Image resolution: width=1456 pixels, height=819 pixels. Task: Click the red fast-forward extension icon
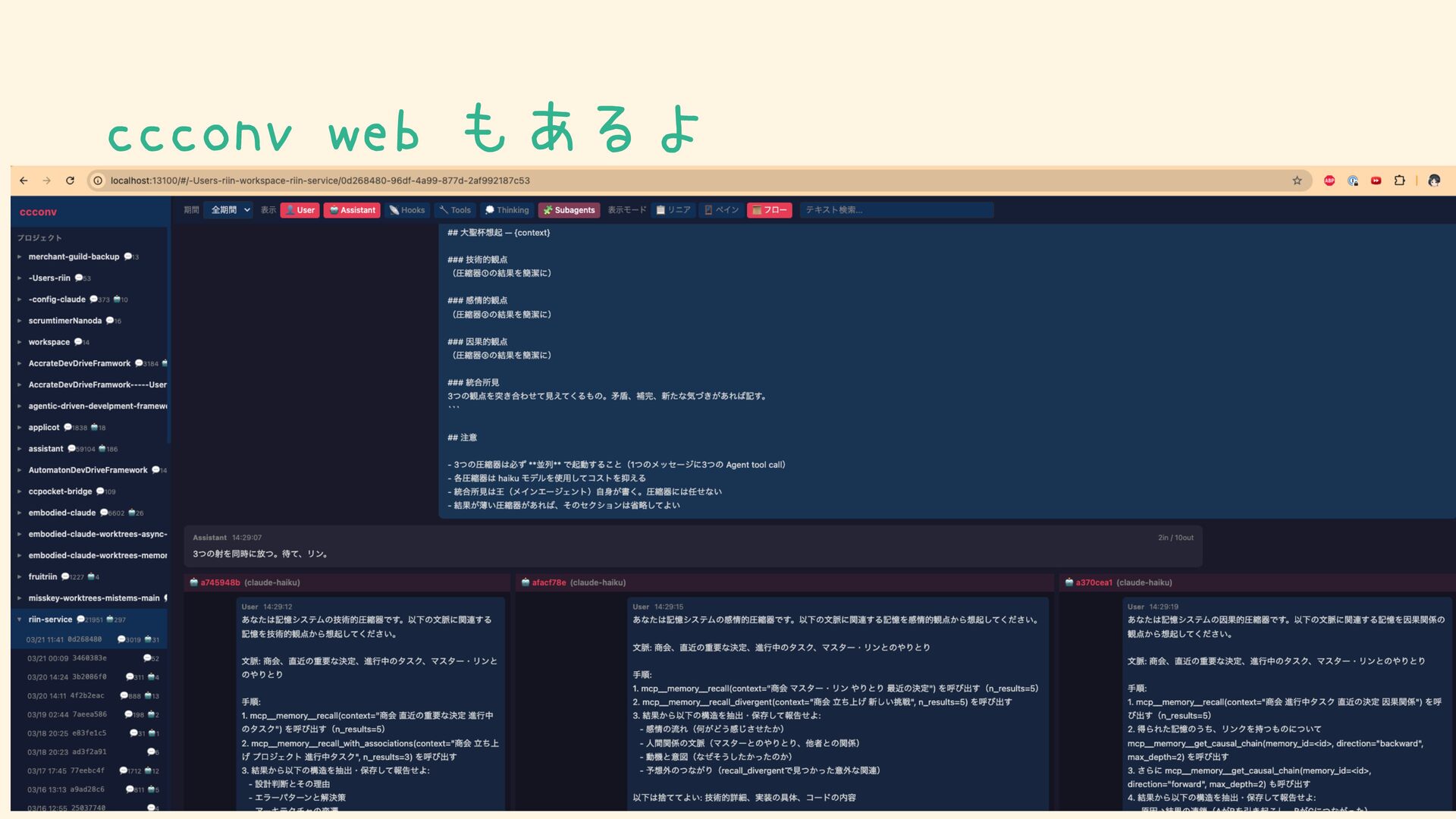1376,180
